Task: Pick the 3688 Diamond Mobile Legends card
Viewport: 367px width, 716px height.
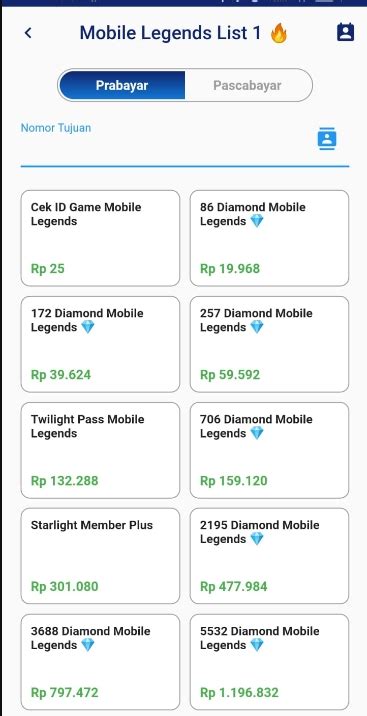Action: click(100, 662)
